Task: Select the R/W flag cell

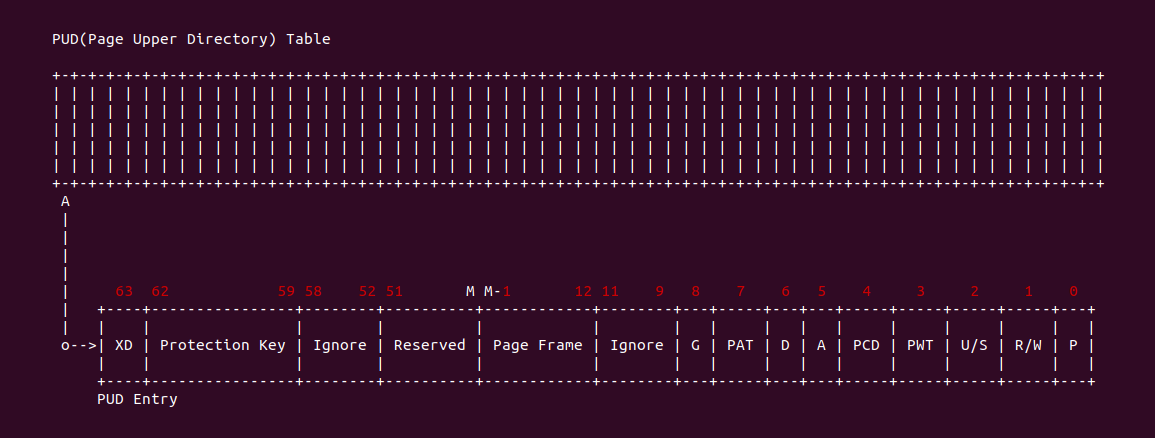Action: pyautogui.click(x=1028, y=345)
